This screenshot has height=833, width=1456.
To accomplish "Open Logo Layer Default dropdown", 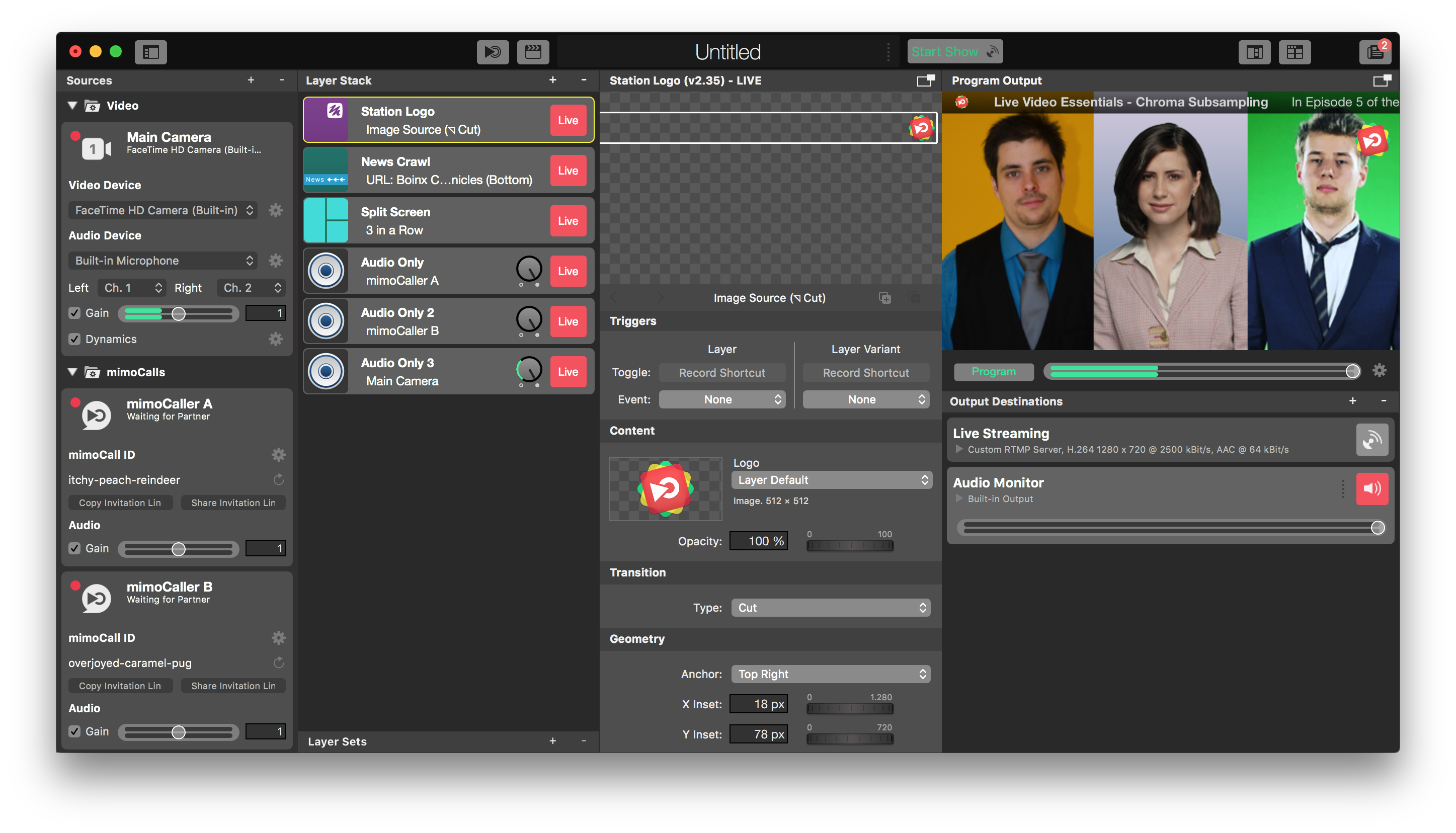I will pyautogui.click(x=831, y=480).
